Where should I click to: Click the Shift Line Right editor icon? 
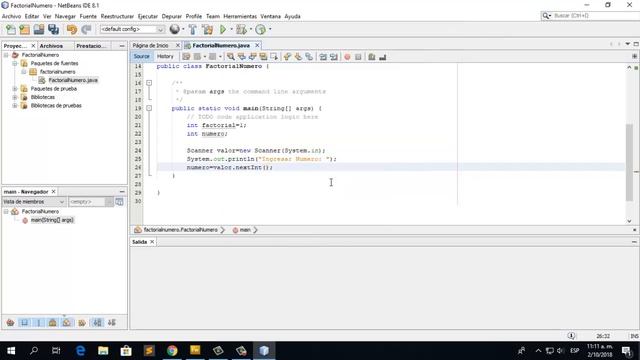[334, 57]
